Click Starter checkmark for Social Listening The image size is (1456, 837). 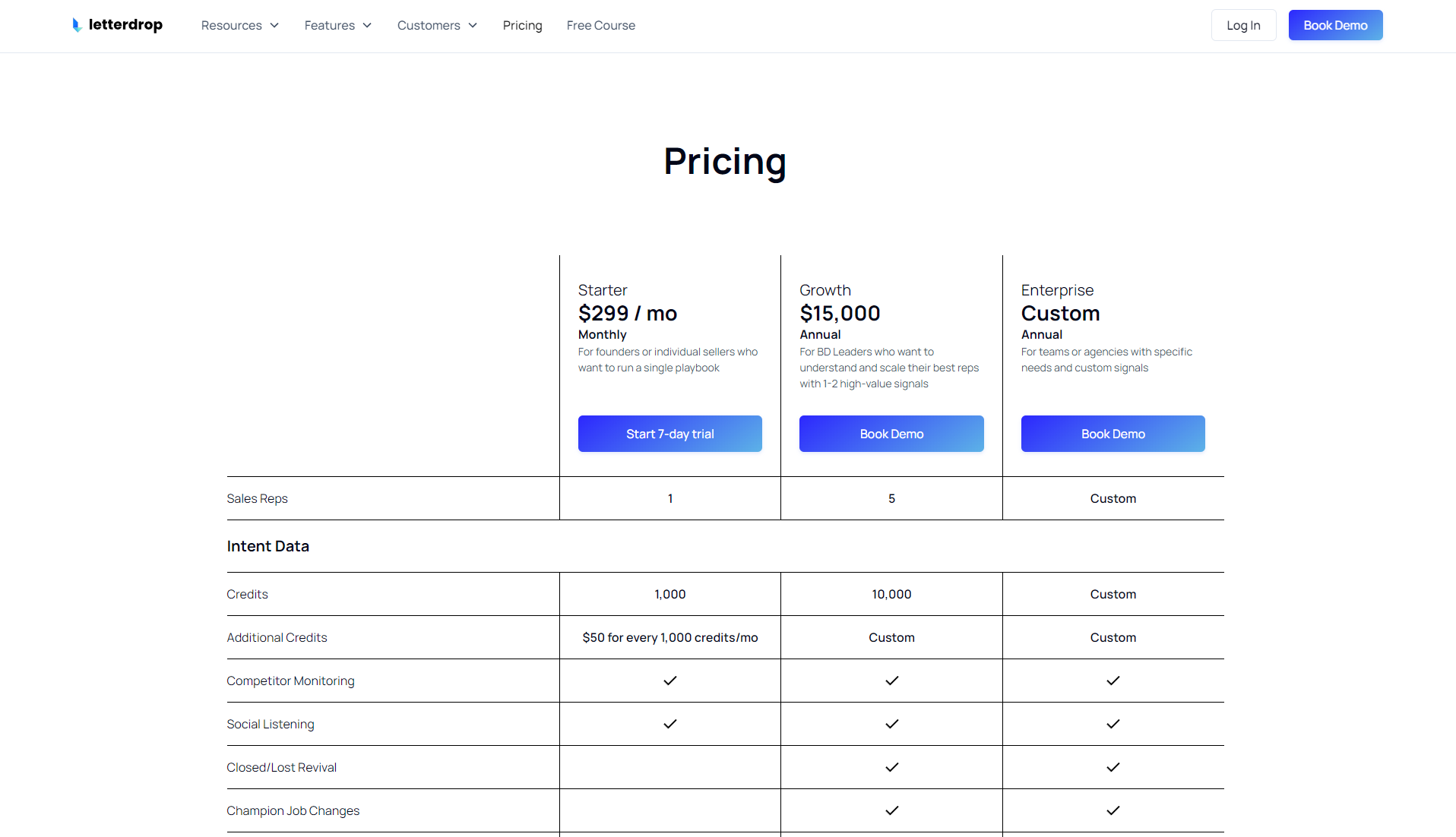669,724
